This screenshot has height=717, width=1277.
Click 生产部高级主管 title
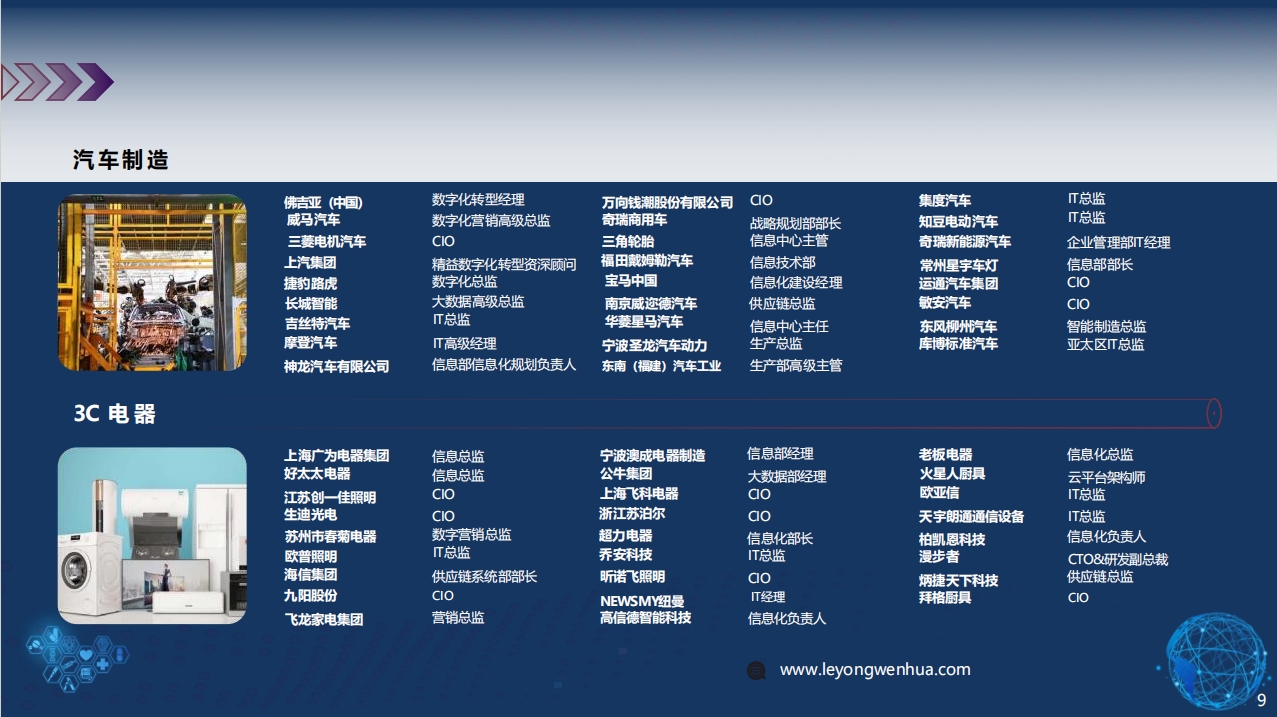coord(796,366)
